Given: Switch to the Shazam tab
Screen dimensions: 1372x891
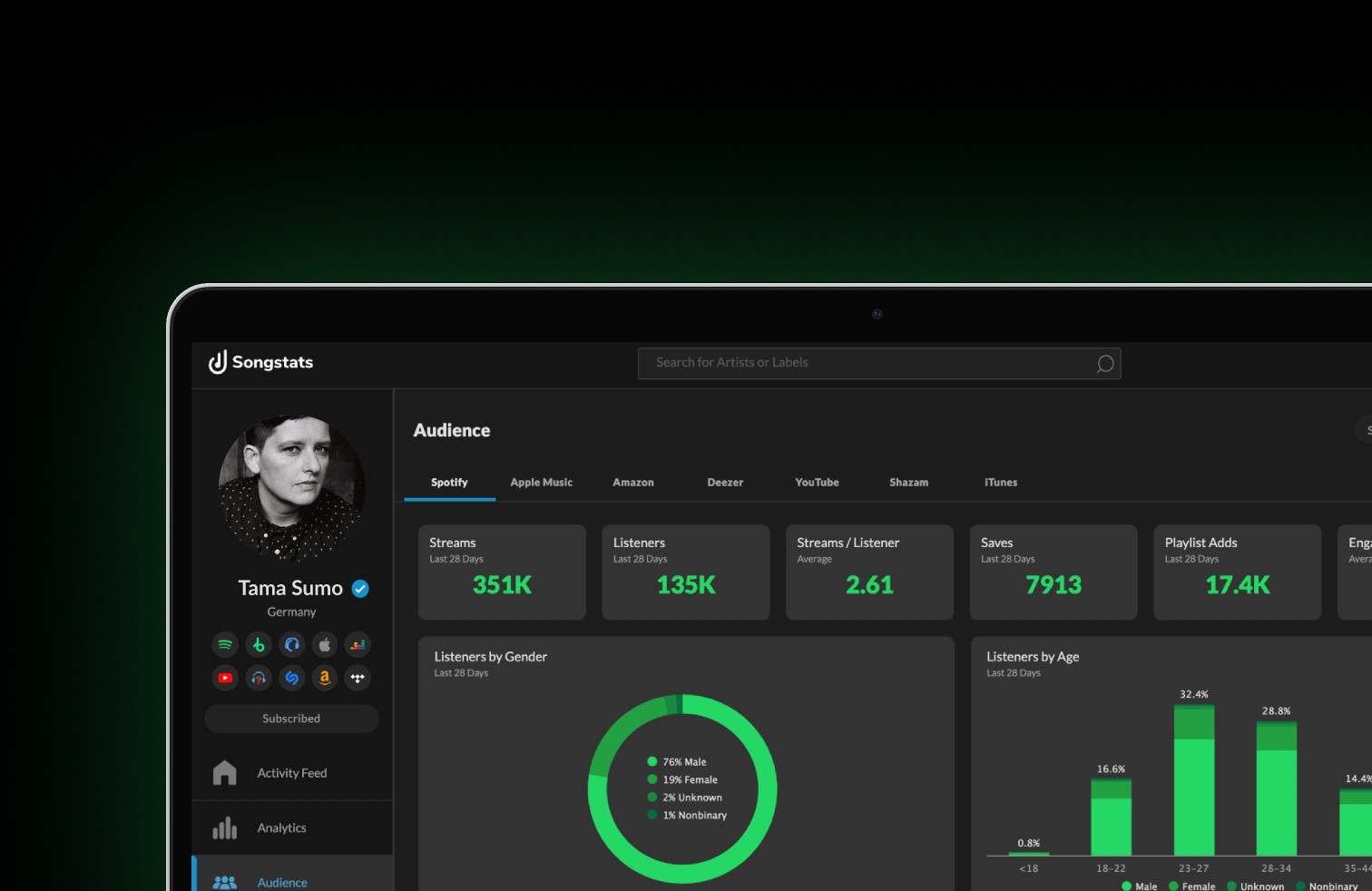Looking at the screenshot, I should [x=908, y=483].
